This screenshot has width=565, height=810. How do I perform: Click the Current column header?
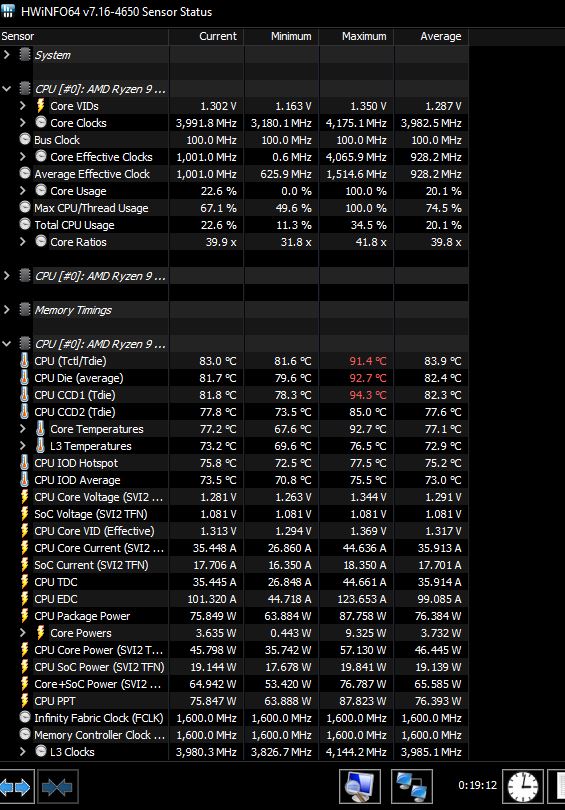coord(206,36)
